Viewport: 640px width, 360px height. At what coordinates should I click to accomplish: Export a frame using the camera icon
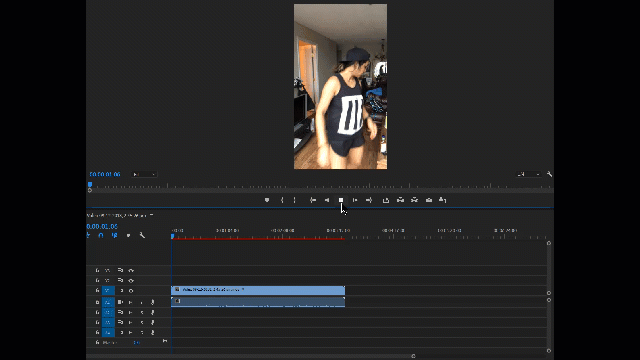click(x=429, y=200)
